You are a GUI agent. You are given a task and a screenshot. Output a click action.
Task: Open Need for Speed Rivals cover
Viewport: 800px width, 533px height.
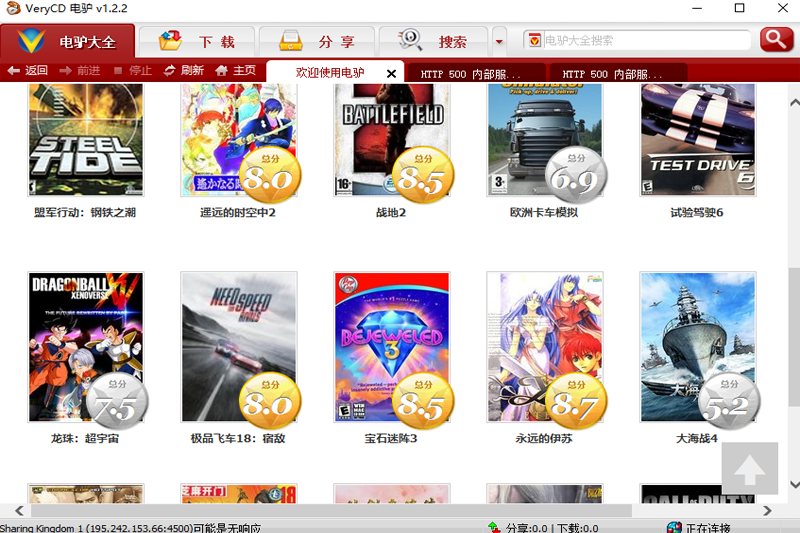click(239, 347)
